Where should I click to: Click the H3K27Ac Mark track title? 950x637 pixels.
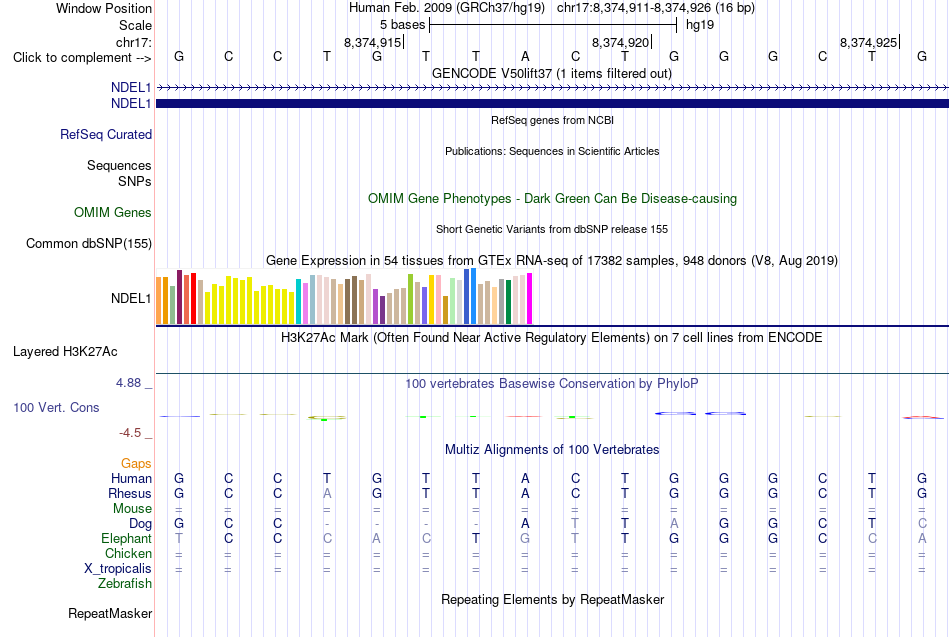552,338
